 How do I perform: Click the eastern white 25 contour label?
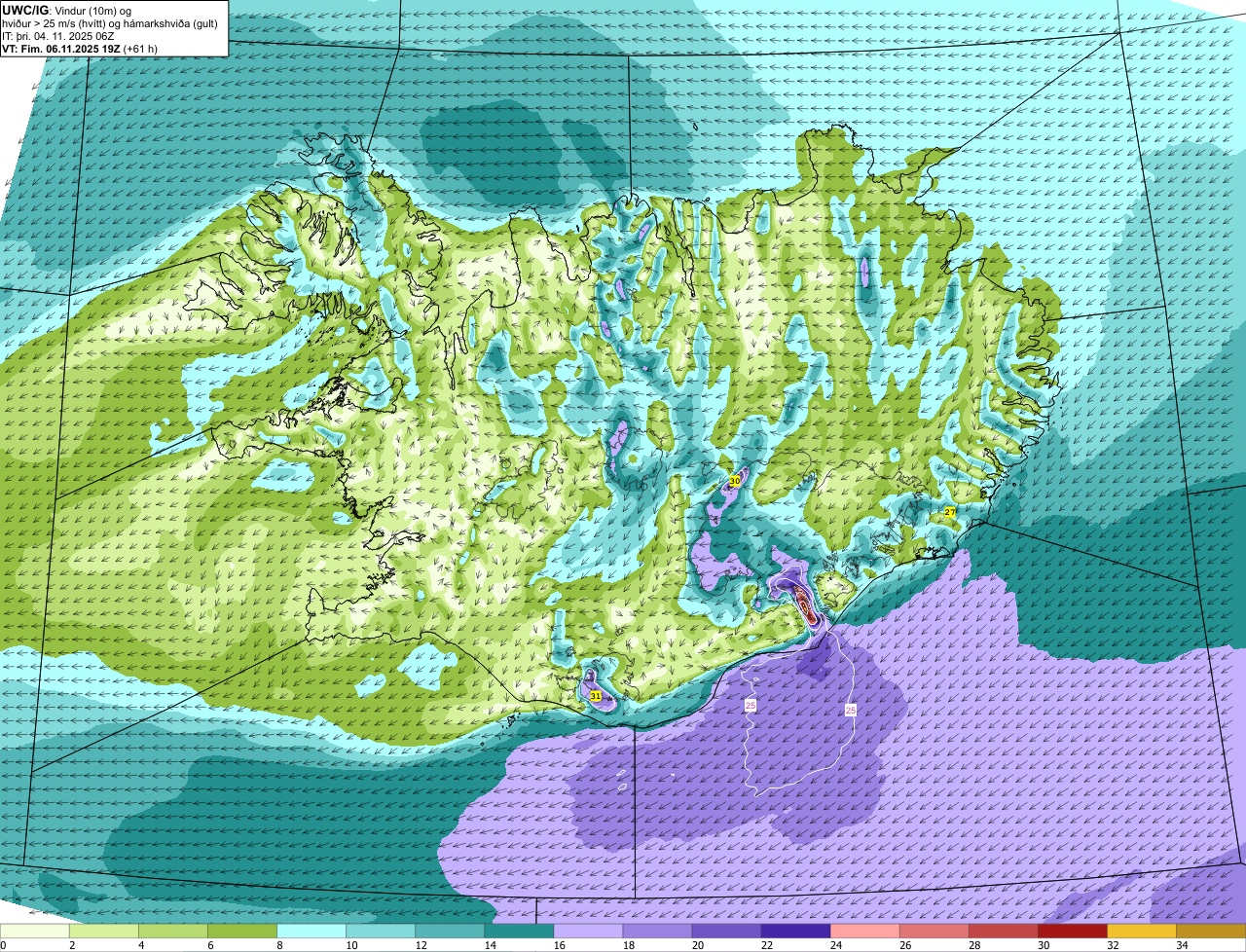[851, 711]
